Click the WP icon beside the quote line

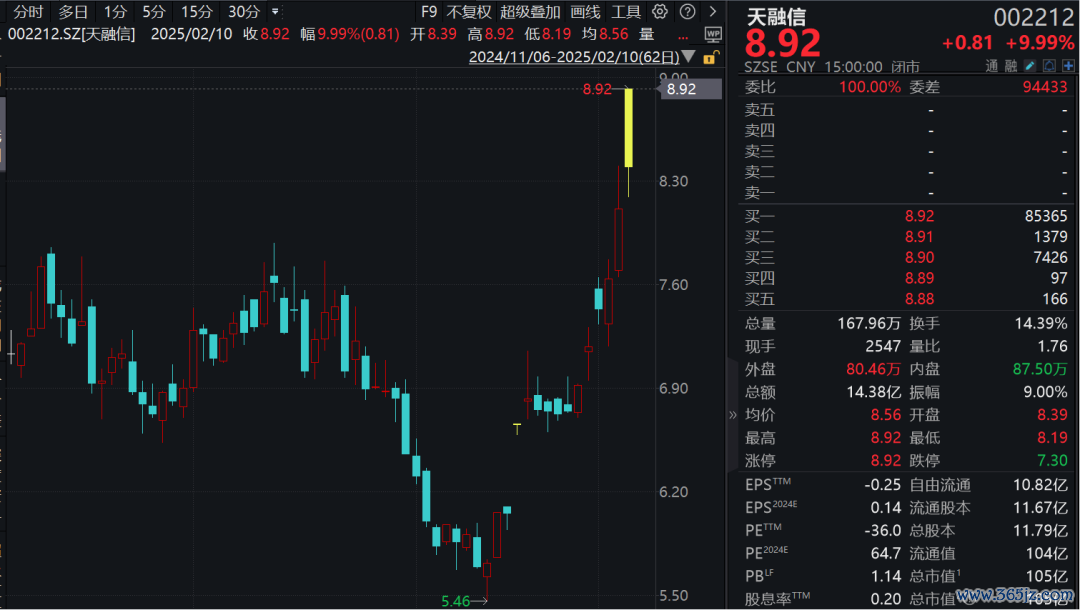(x=713, y=34)
